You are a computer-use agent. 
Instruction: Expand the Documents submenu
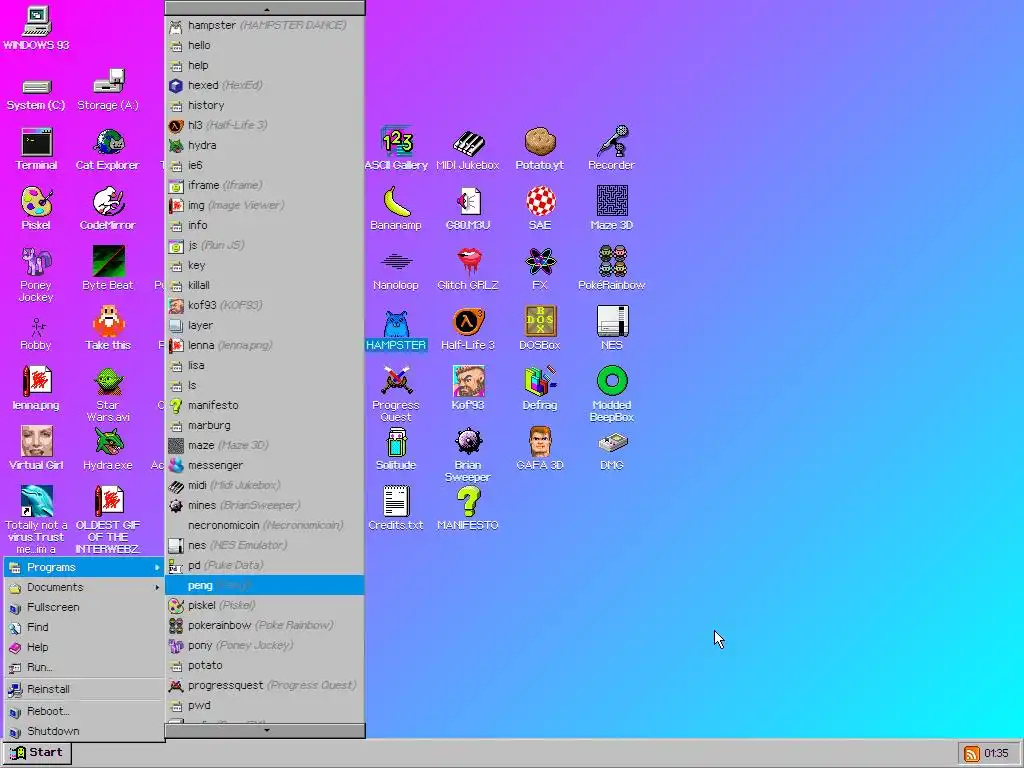[x=84, y=587]
